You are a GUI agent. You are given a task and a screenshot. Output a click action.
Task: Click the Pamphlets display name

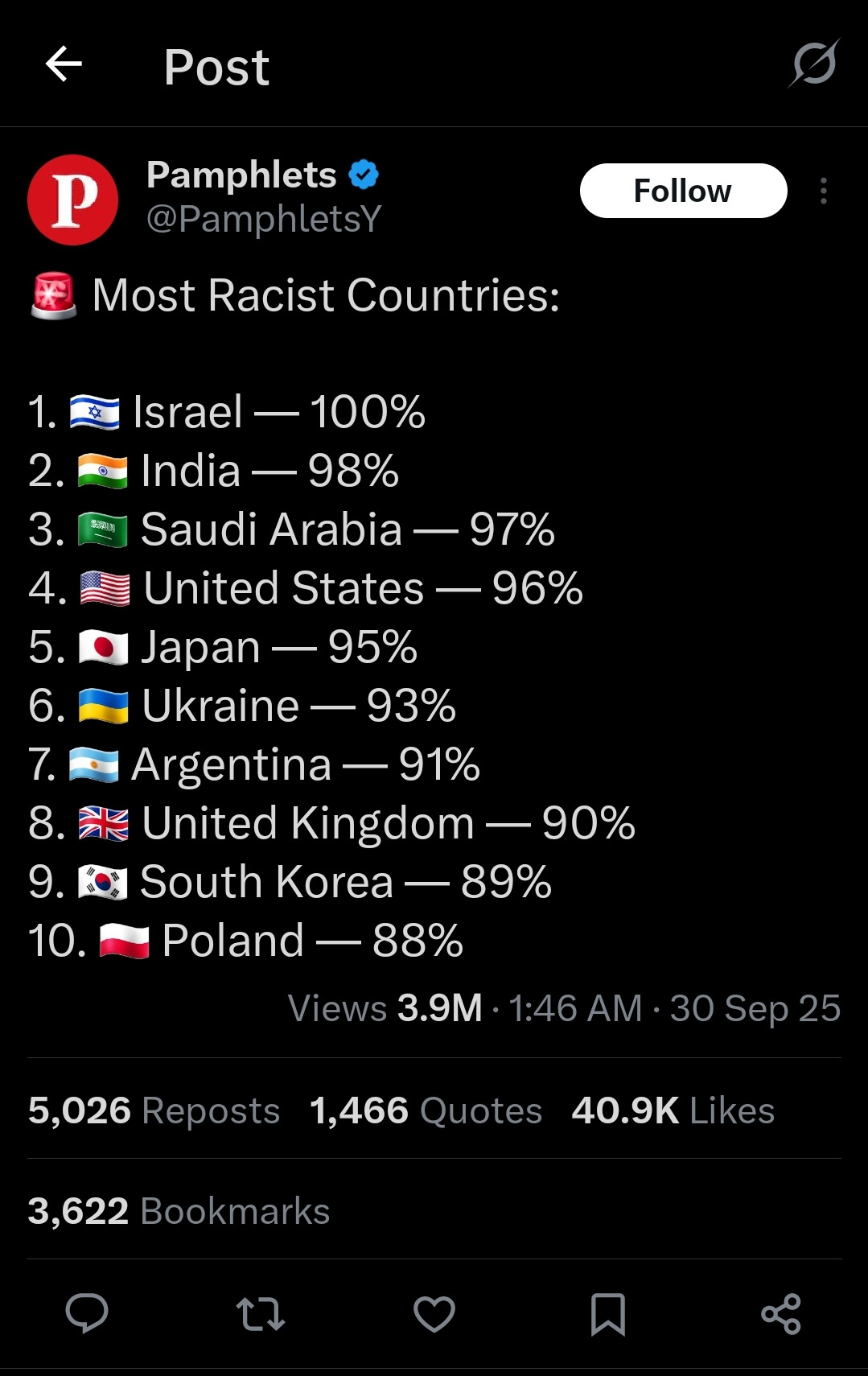241,175
